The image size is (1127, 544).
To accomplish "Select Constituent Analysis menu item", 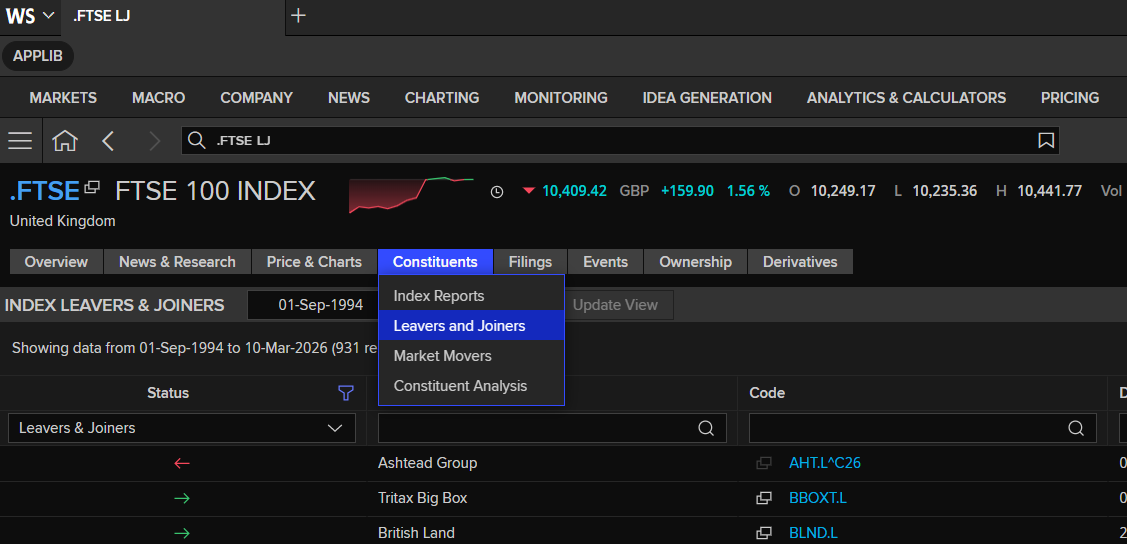I will coord(472,387).
